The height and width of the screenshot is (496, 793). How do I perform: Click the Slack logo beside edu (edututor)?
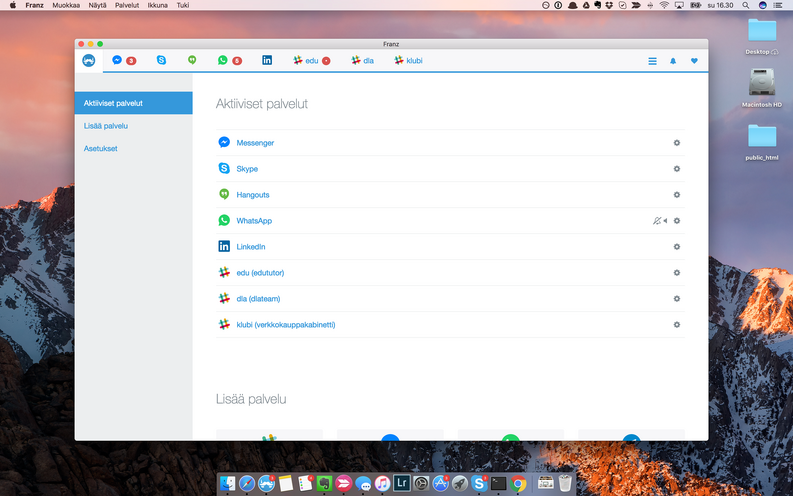pyautogui.click(x=224, y=273)
